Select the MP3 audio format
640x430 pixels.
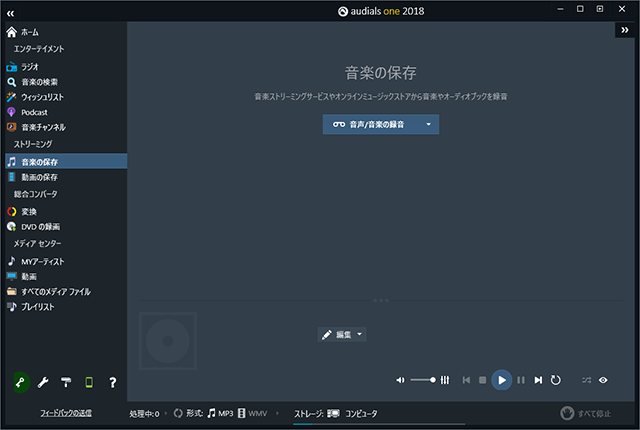[x=220, y=413]
